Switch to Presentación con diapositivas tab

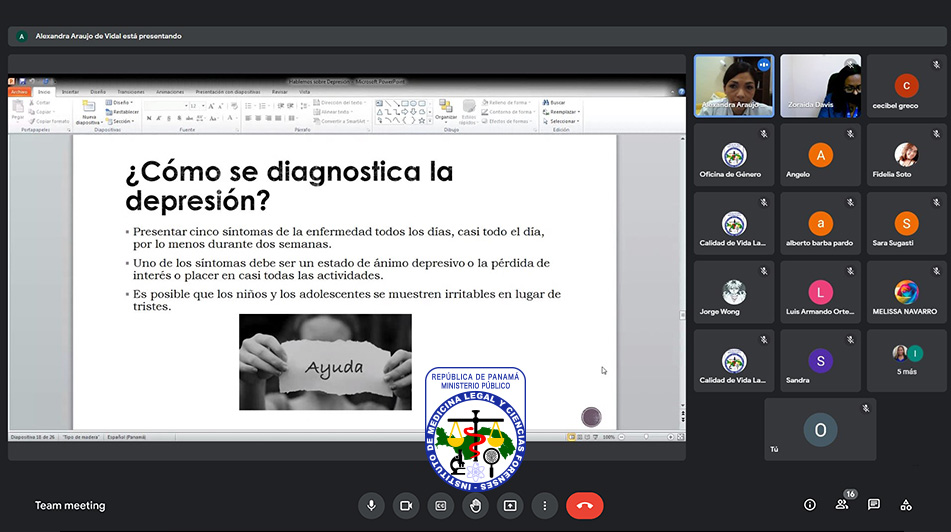click(x=228, y=92)
